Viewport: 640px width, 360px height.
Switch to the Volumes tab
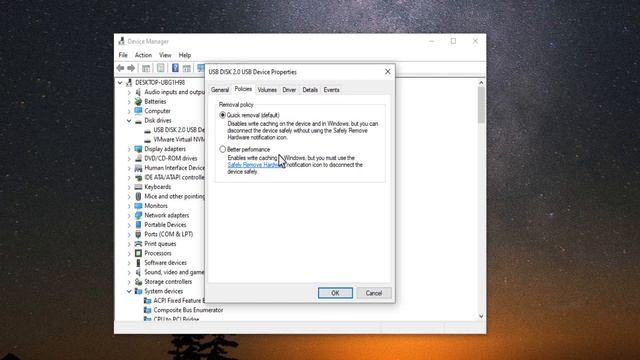267,90
